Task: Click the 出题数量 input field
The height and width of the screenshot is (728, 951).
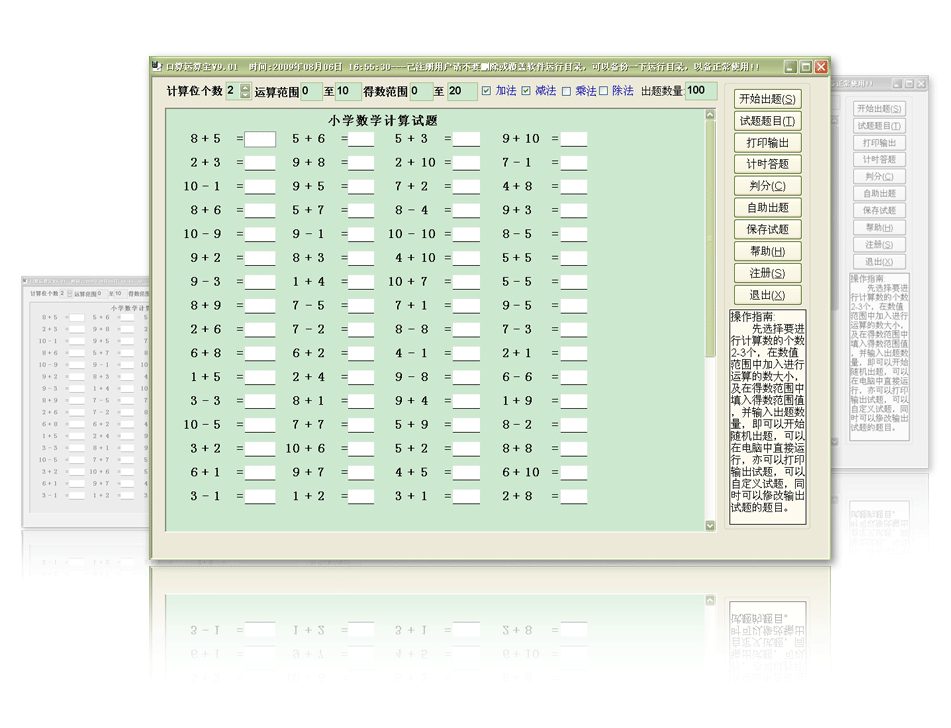Action: (700, 91)
